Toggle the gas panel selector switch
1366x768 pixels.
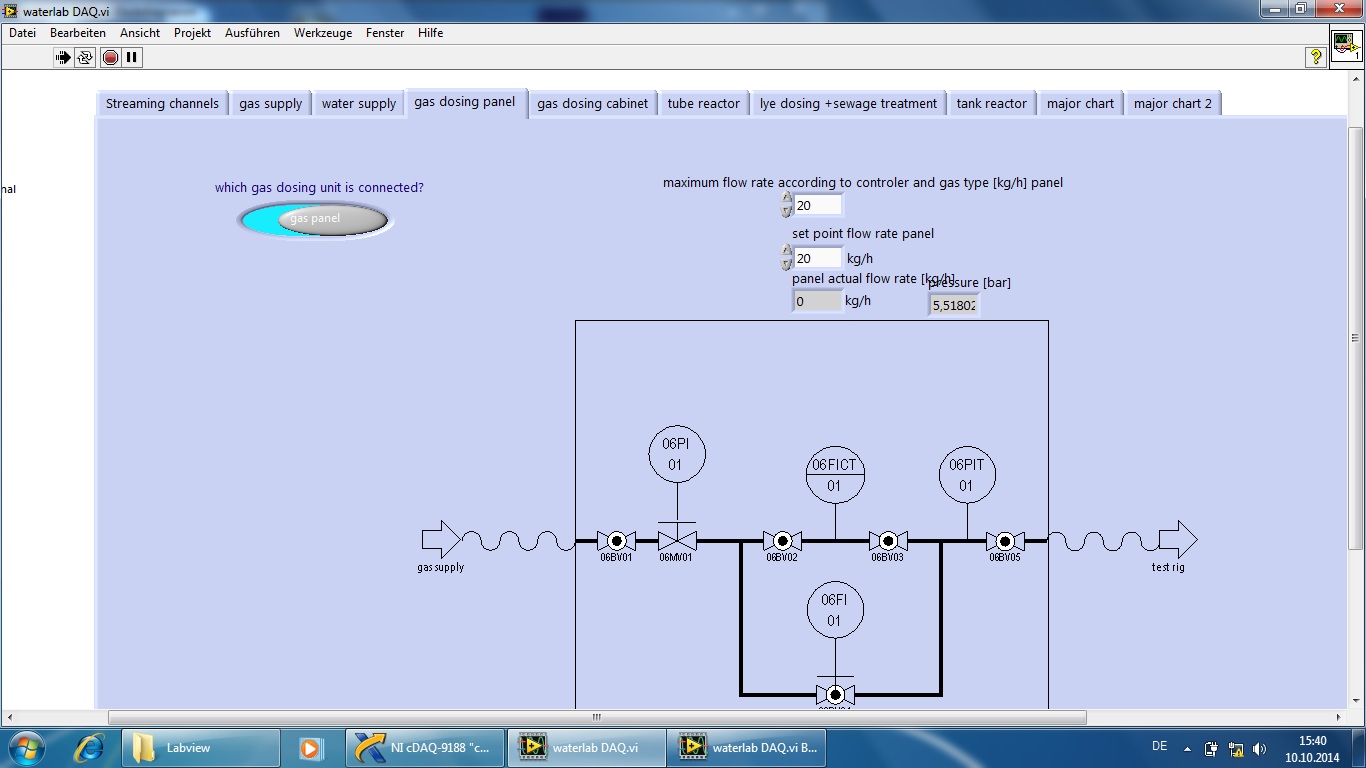click(315, 219)
